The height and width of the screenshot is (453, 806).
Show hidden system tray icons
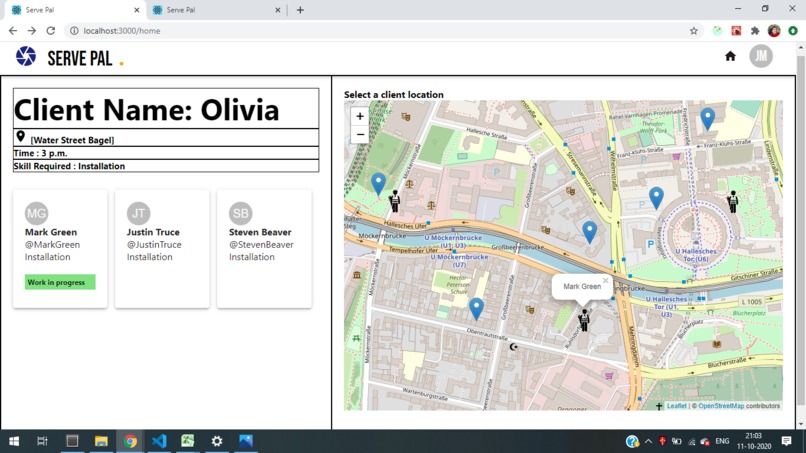[648, 441]
